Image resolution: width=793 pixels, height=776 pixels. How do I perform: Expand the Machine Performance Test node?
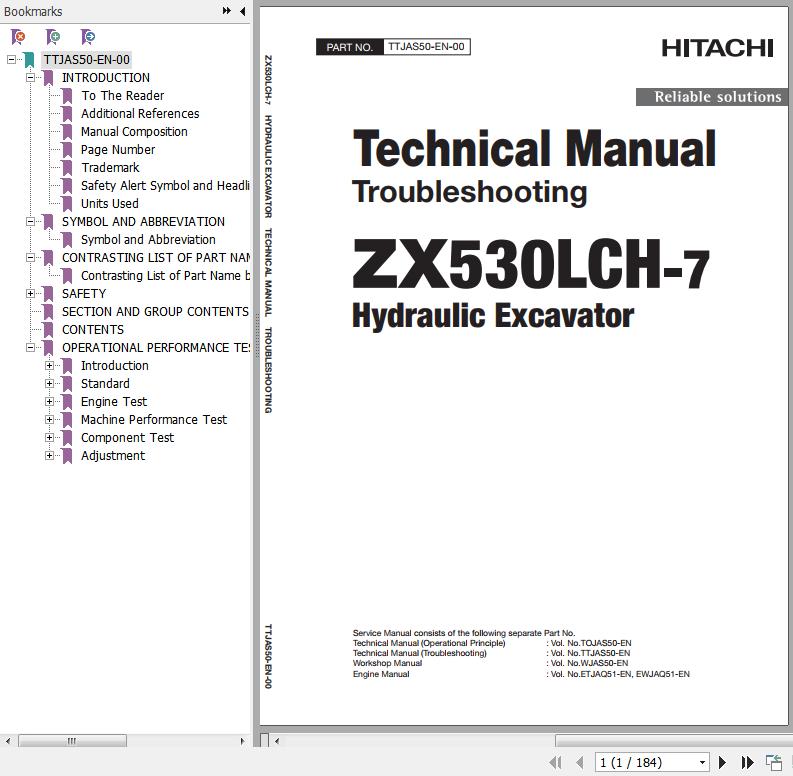[49, 419]
